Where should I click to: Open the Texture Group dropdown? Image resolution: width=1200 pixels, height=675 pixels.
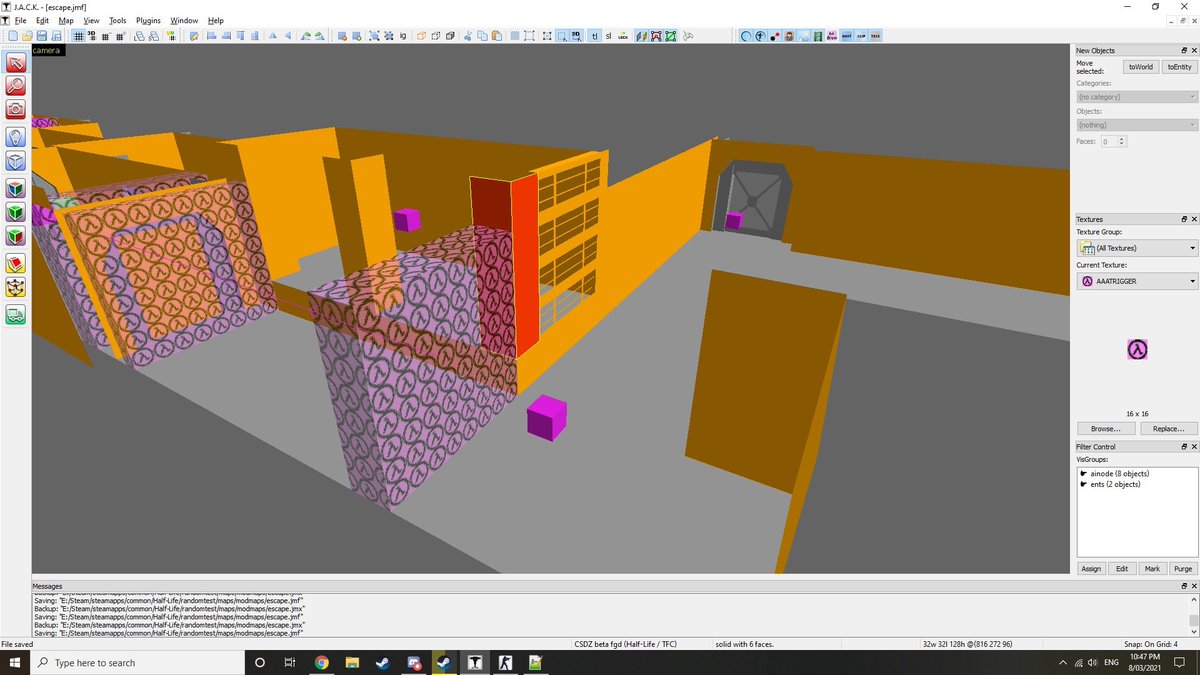1137,248
